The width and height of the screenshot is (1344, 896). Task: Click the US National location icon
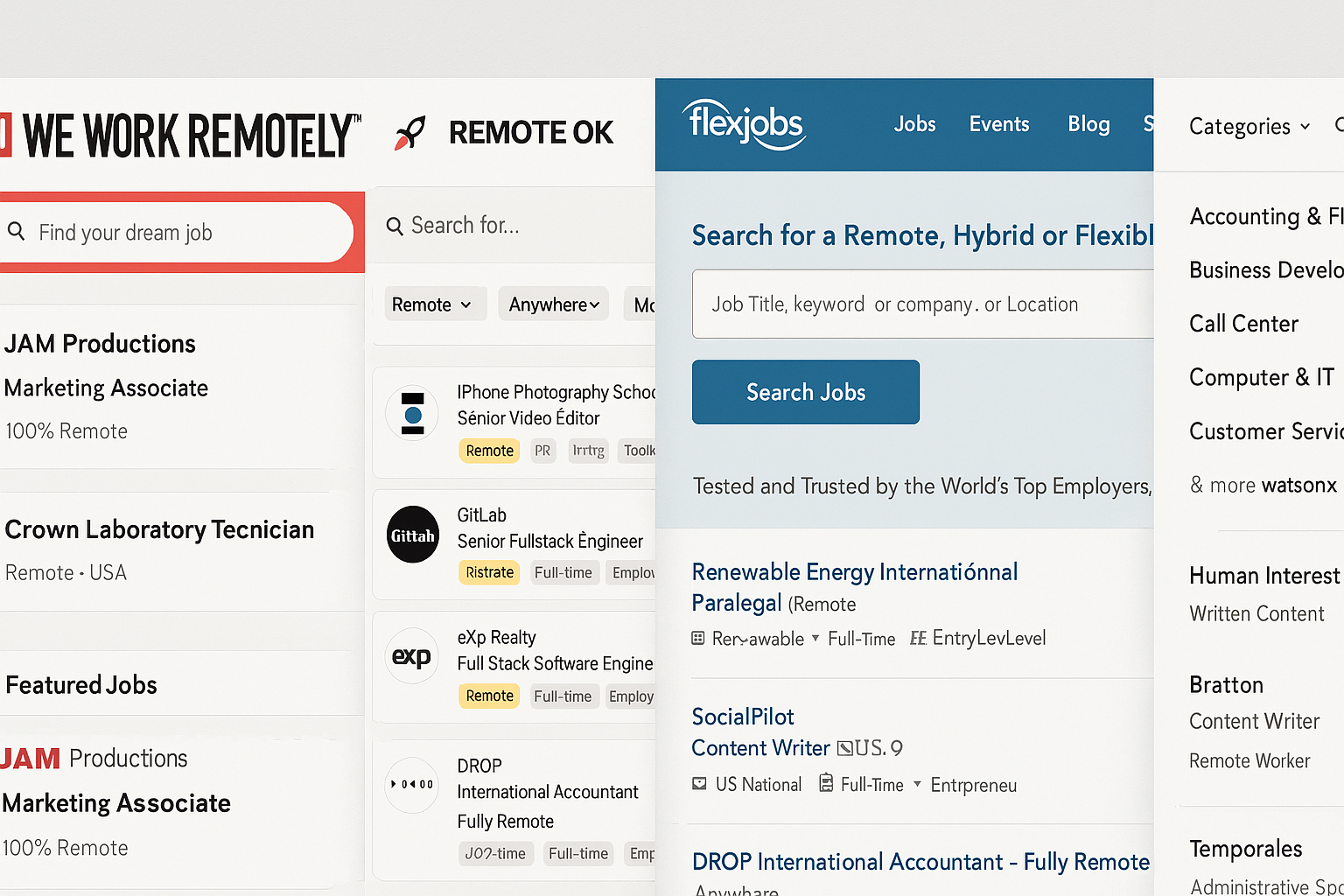click(699, 783)
